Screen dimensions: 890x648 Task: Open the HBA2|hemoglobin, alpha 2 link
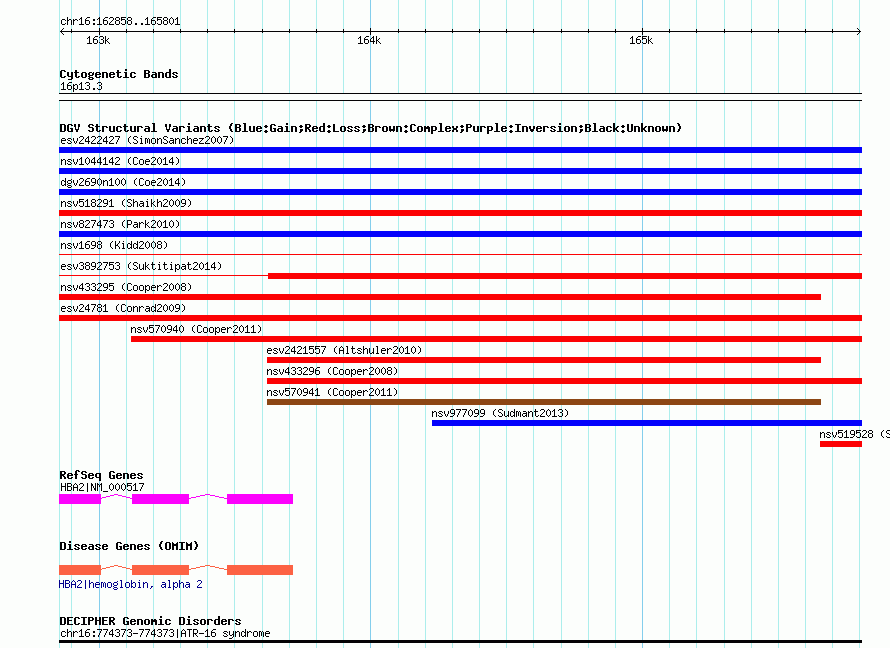pyautogui.click(x=131, y=584)
